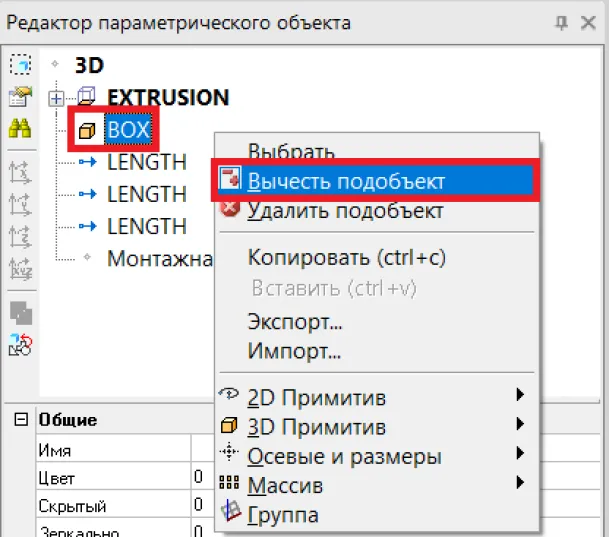609x537 pixels.
Task: Click Экспорт... in context menu
Action: point(295,323)
